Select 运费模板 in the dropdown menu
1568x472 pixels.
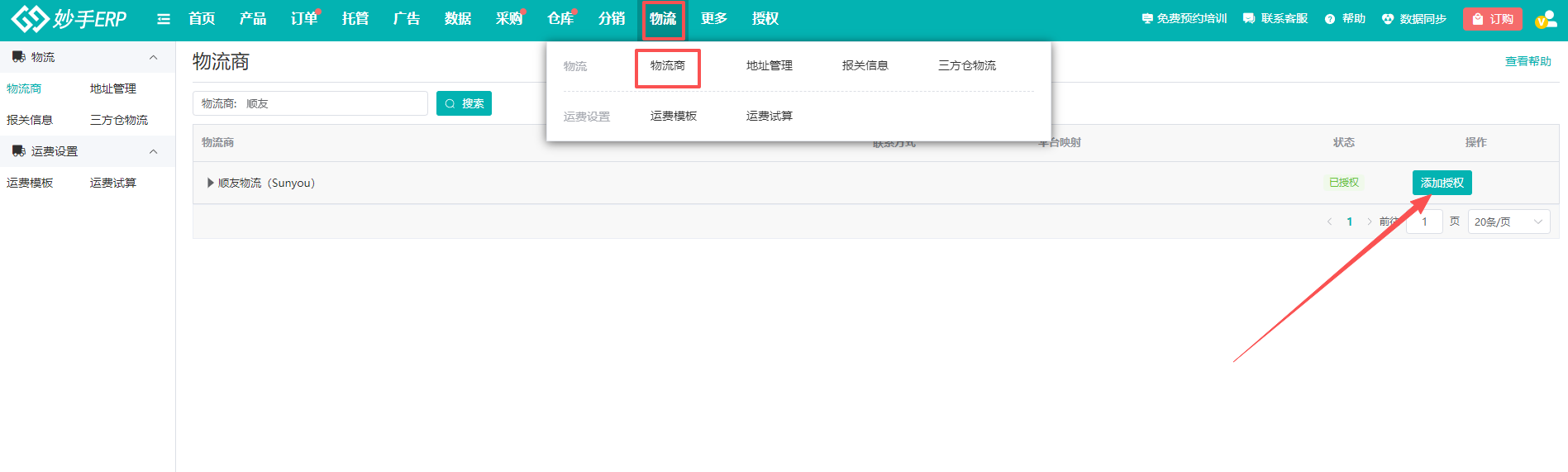674,116
